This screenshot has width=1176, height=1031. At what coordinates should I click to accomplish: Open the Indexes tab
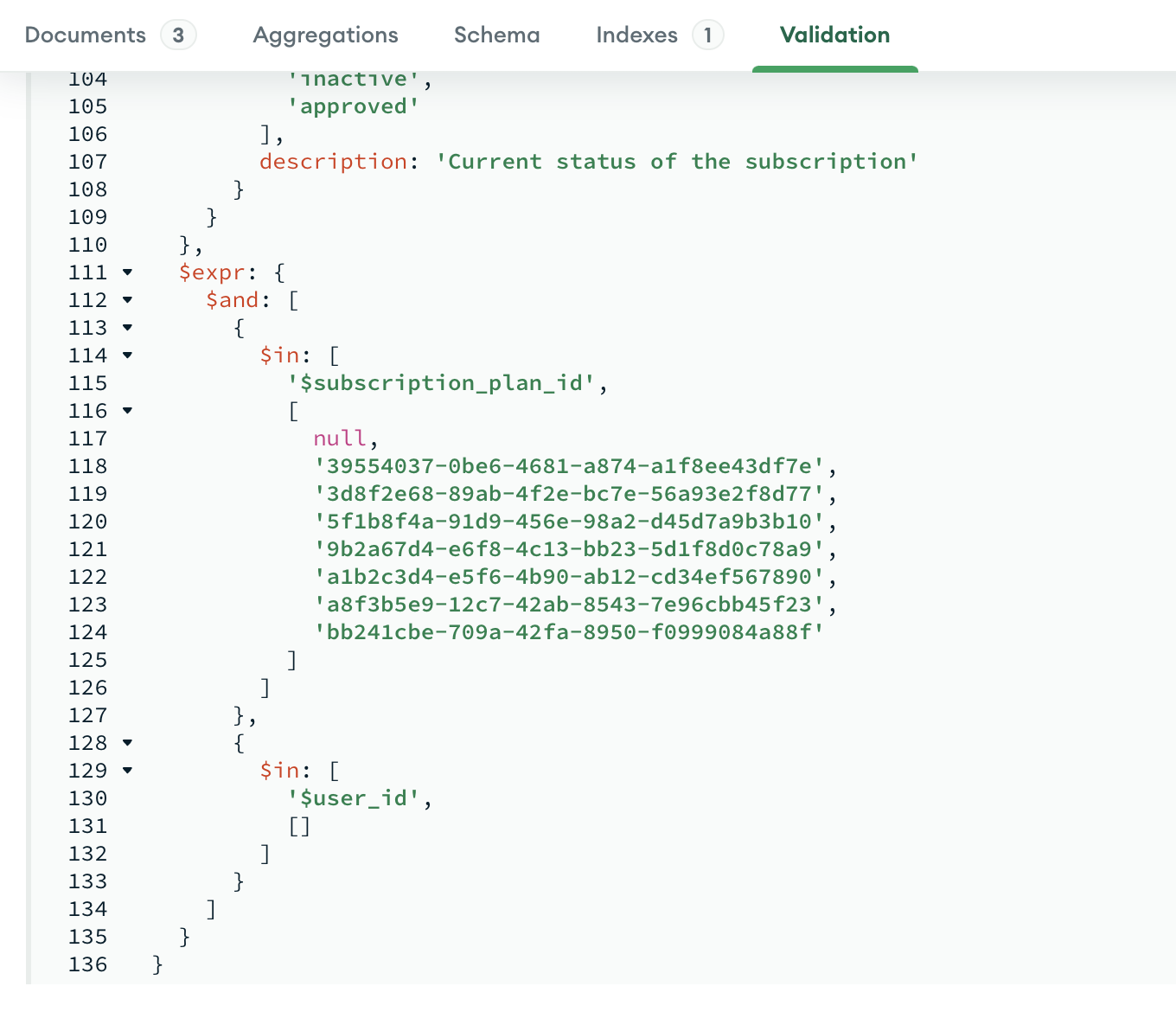pyautogui.click(x=637, y=35)
